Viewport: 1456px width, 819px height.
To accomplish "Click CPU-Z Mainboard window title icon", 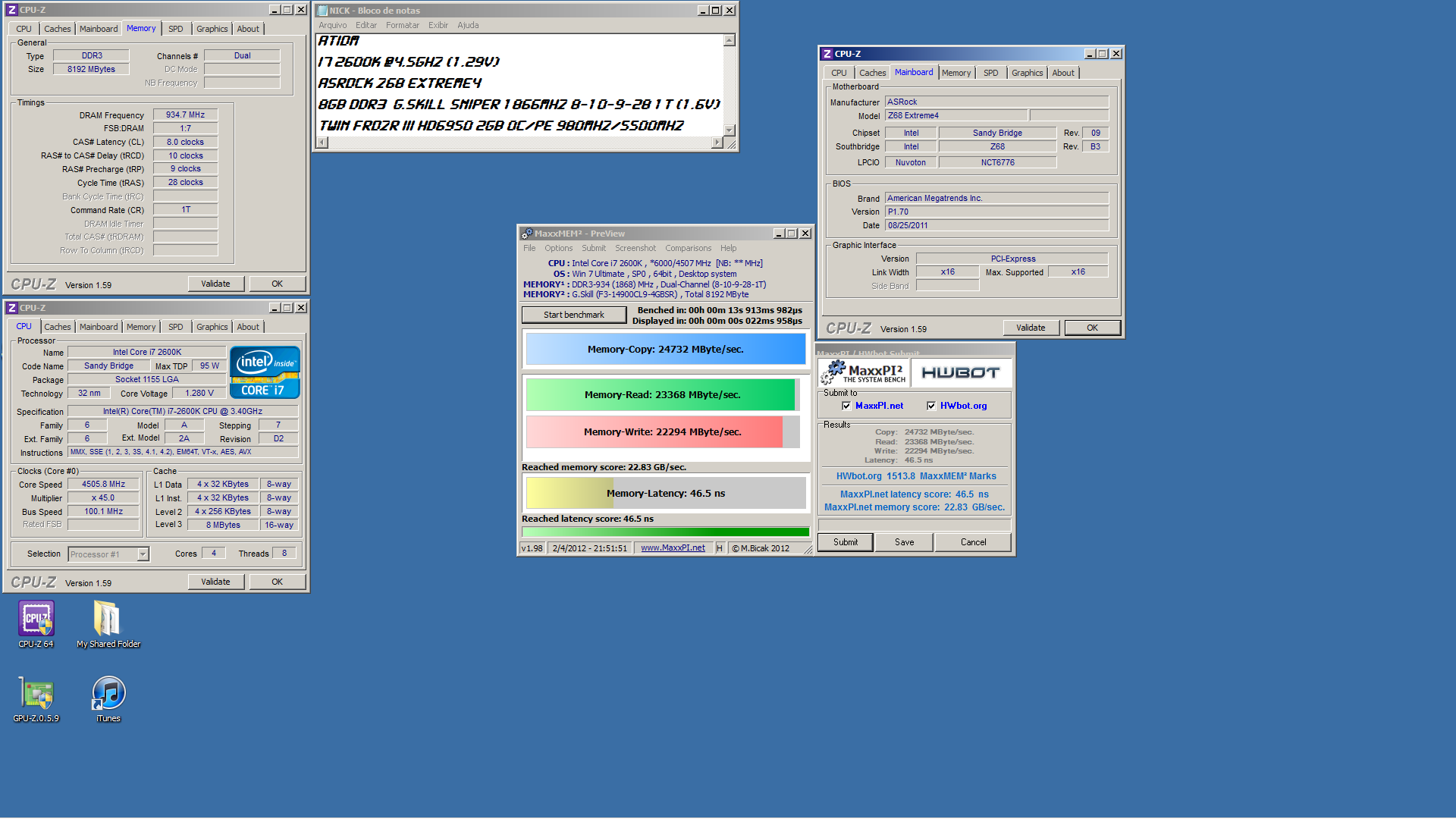I will coord(827,54).
